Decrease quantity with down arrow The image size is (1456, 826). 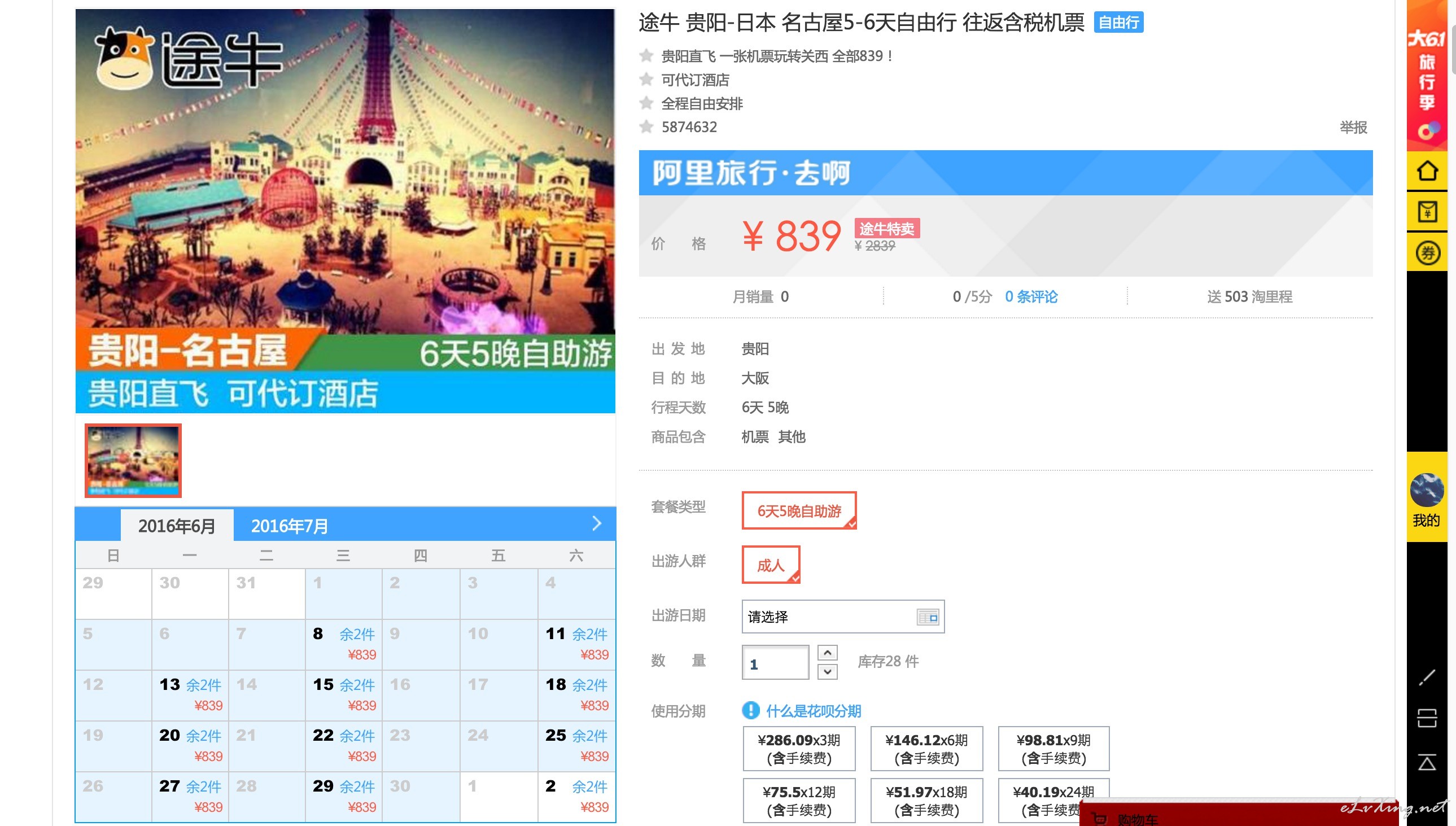(x=828, y=672)
